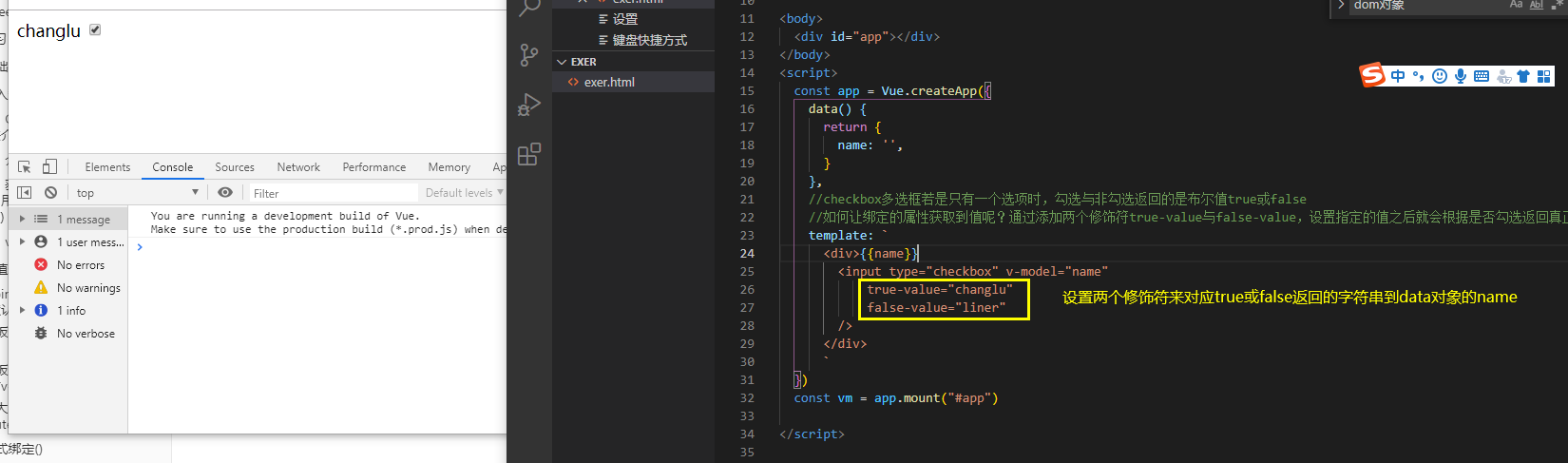Hide the console sidebar panel icon

25,192
